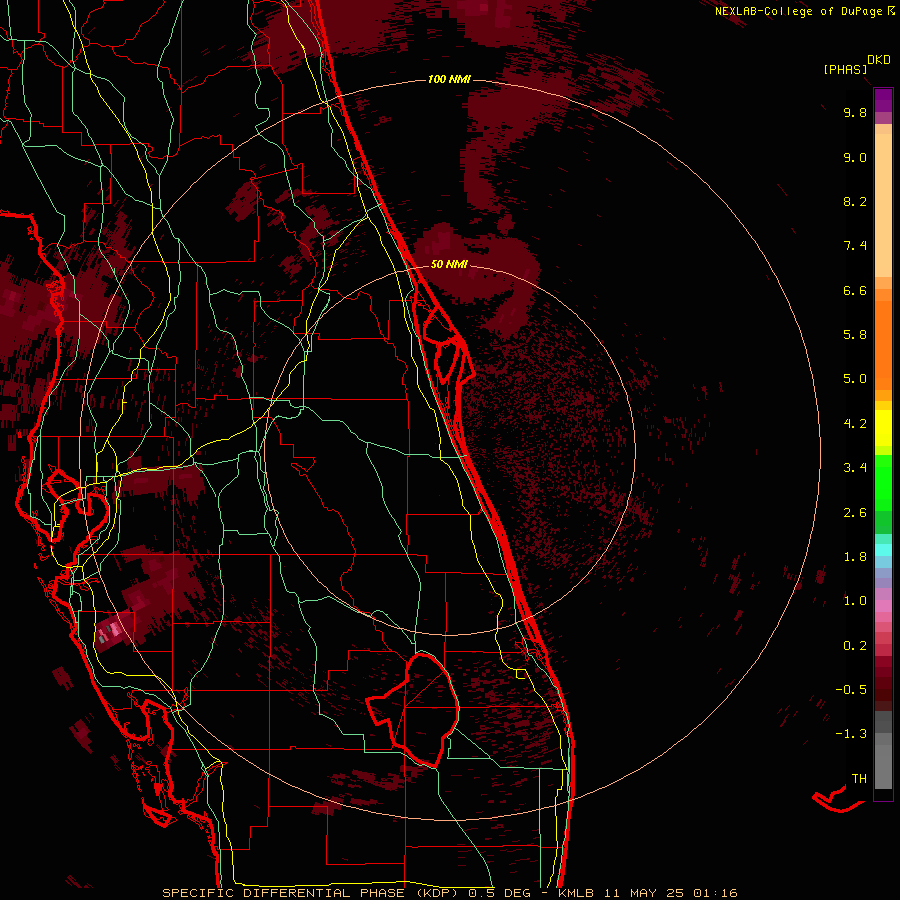Select the 100 NMI range ring label
This screenshot has height=900, width=900.
click(x=449, y=79)
